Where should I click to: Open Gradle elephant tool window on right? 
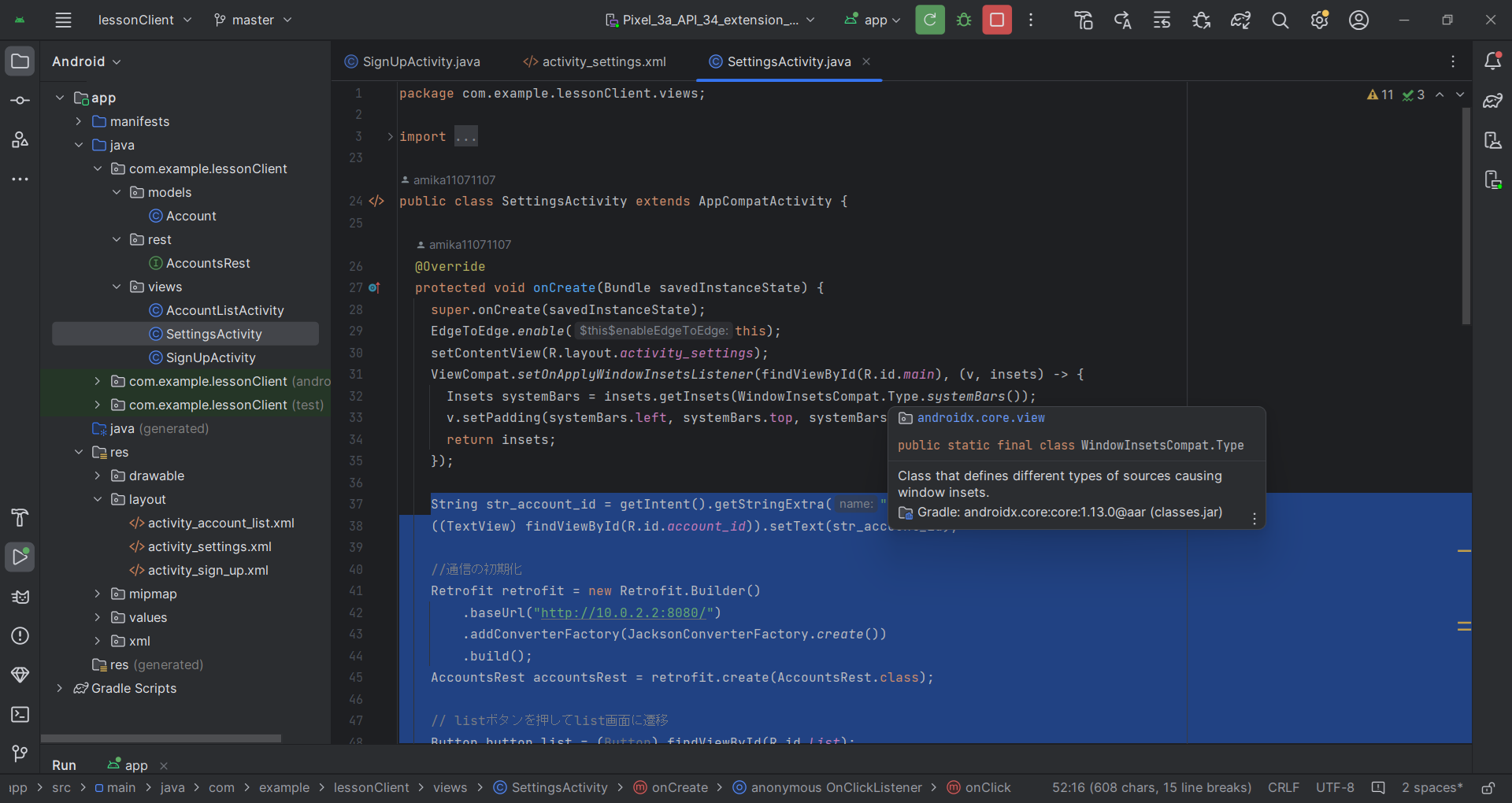click(1492, 101)
